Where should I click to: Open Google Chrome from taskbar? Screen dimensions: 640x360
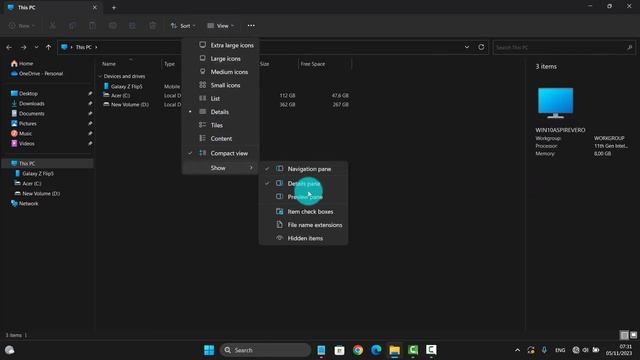358,350
